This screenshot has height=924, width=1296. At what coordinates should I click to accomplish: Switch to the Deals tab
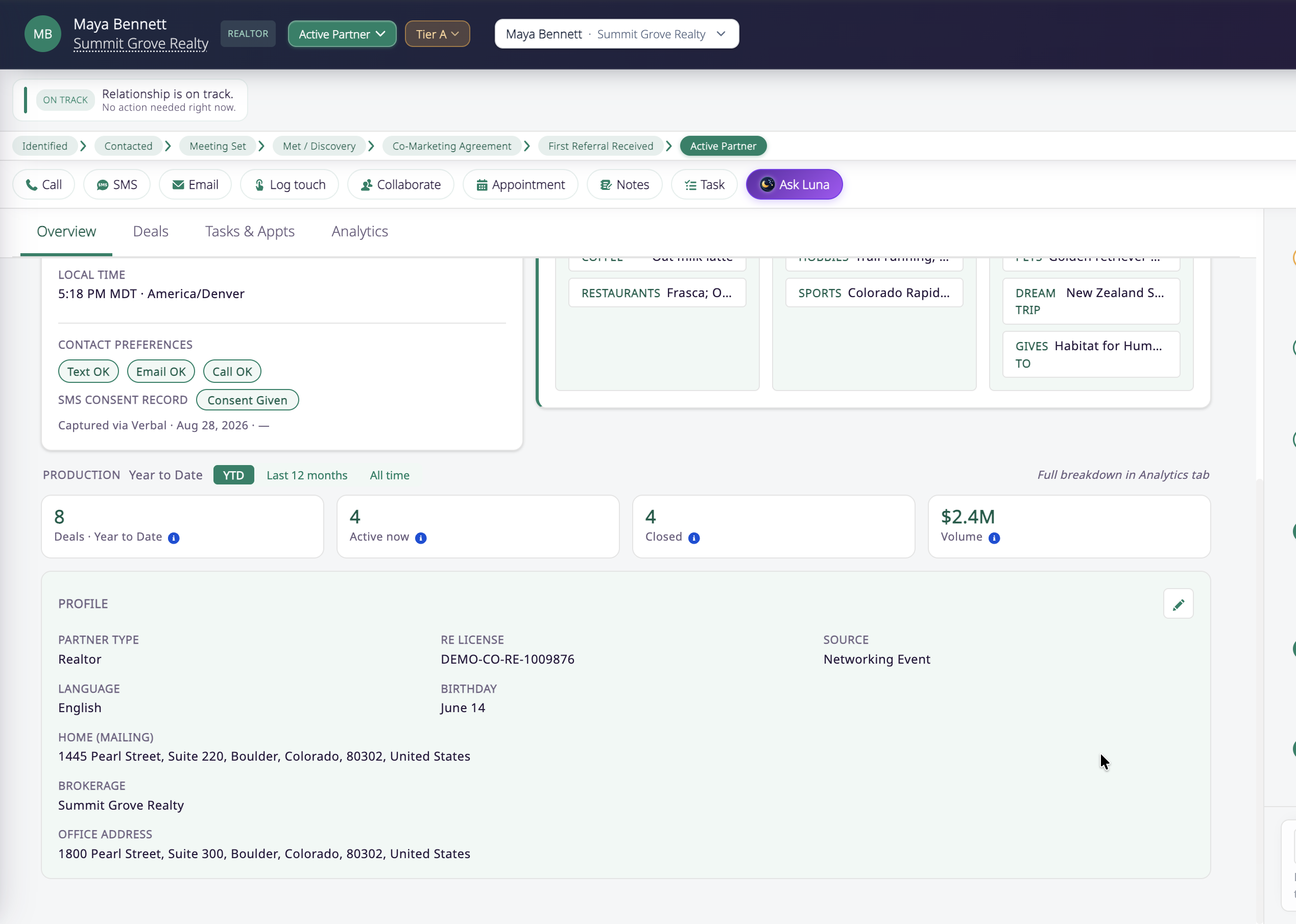pos(150,232)
